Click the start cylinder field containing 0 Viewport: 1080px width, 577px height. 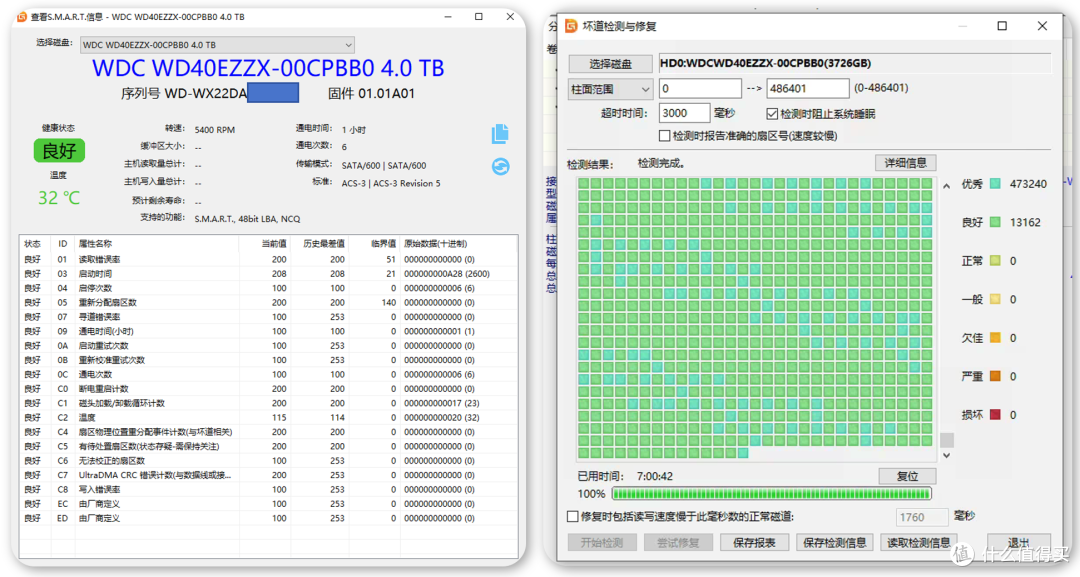700,89
